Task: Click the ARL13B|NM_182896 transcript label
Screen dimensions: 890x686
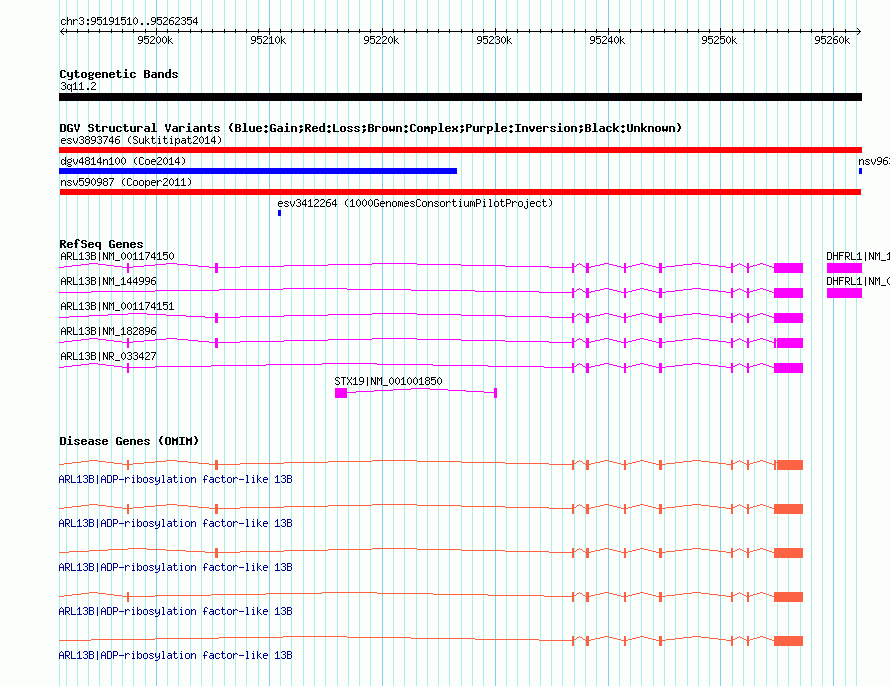Action: pos(108,331)
